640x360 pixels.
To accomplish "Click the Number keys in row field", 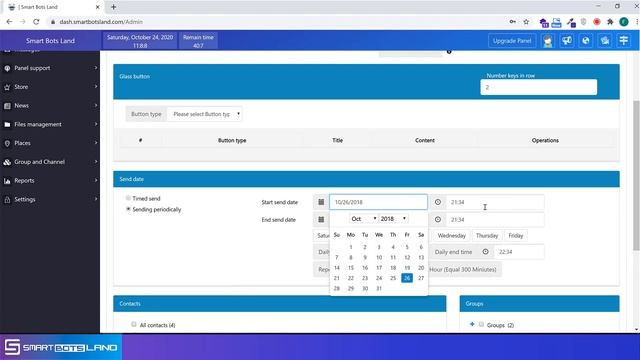I will point(538,87).
